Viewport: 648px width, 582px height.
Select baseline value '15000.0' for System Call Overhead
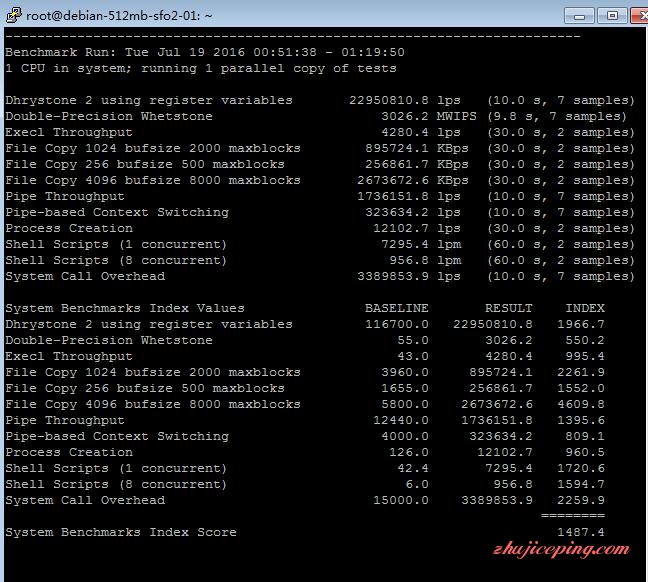click(x=401, y=501)
